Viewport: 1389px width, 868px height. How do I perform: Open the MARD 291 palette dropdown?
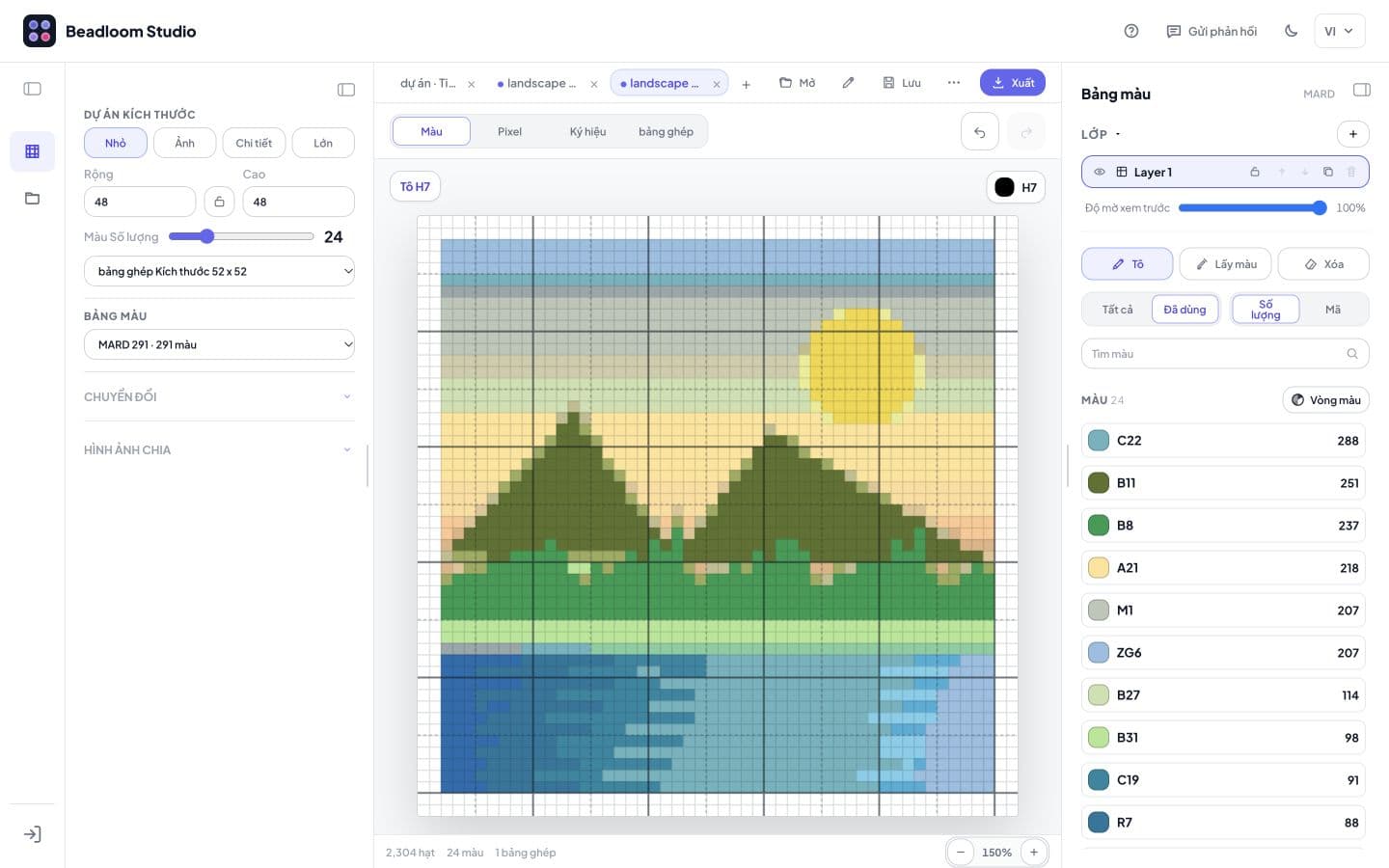pyautogui.click(x=219, y=344)
